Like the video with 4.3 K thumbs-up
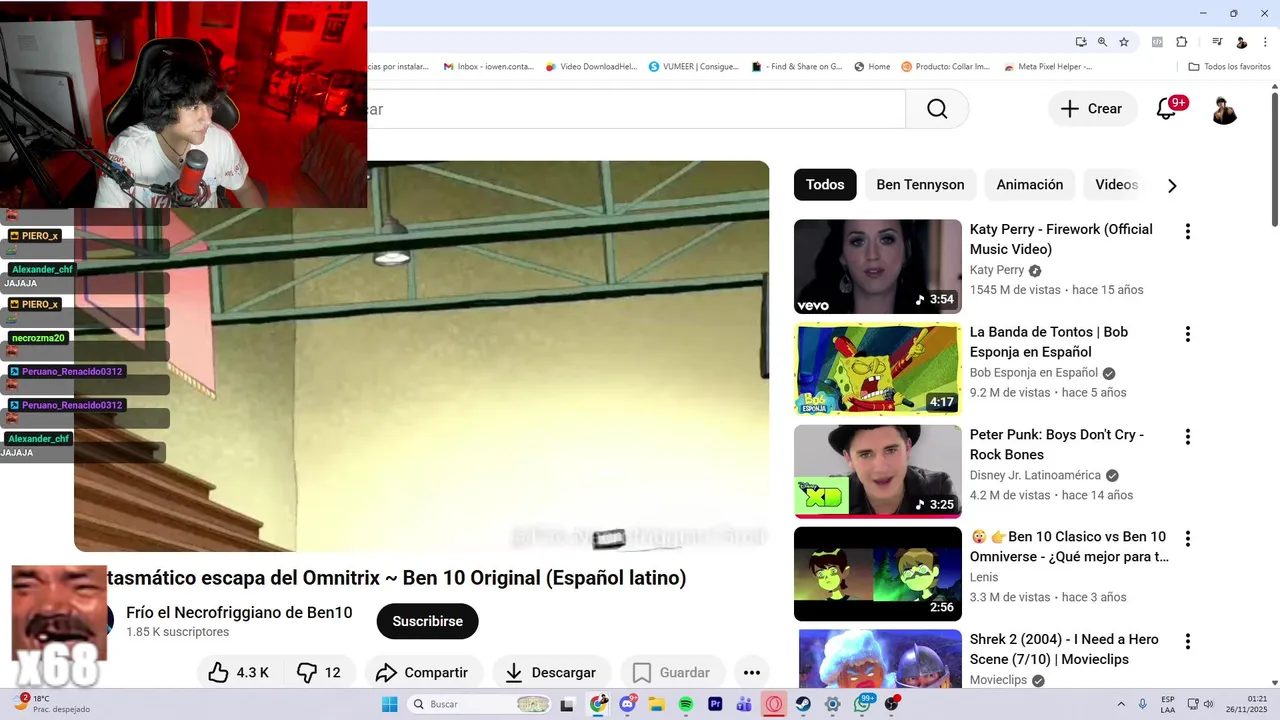 [x=239, y=673]
